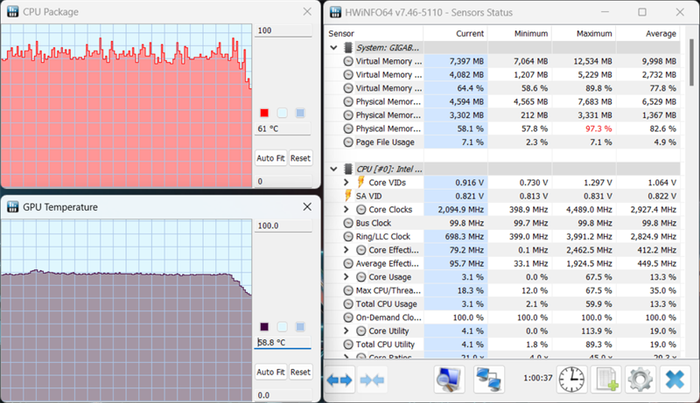Click the log file document-plus icon
The height and width of the screenshot is (403, 700).
tap(606, 380)
